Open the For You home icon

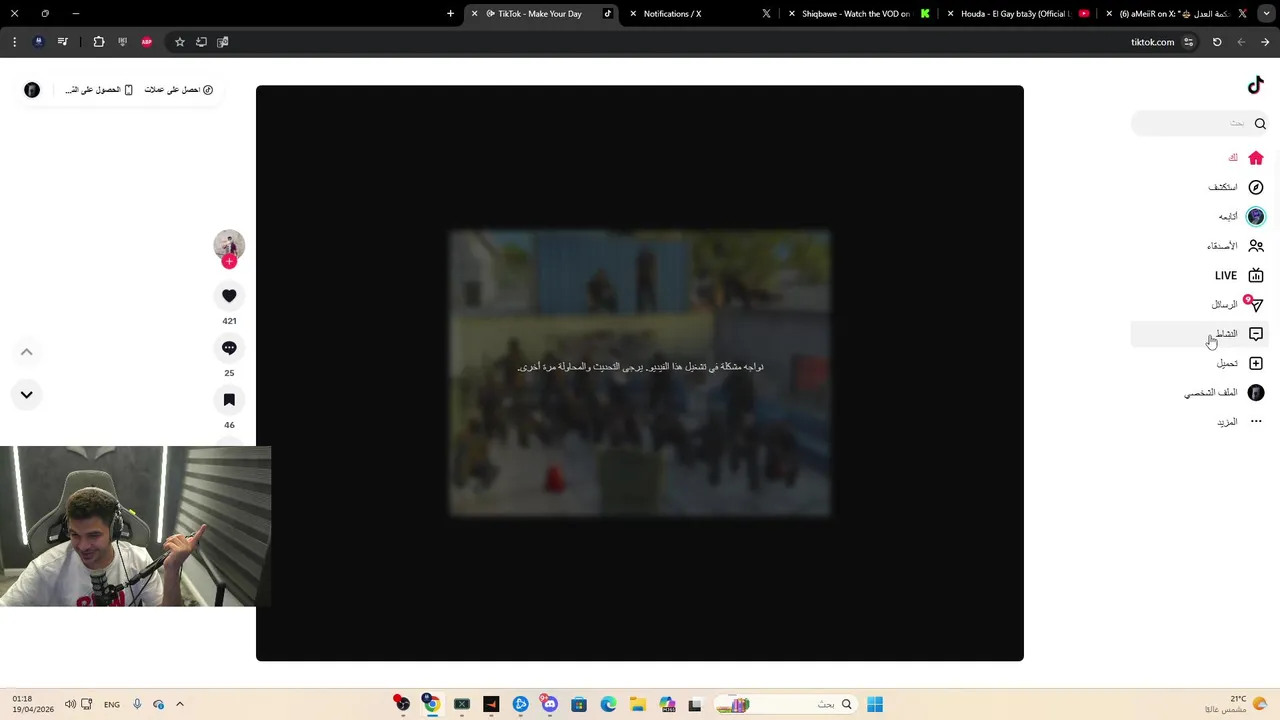pos(1256,158)
